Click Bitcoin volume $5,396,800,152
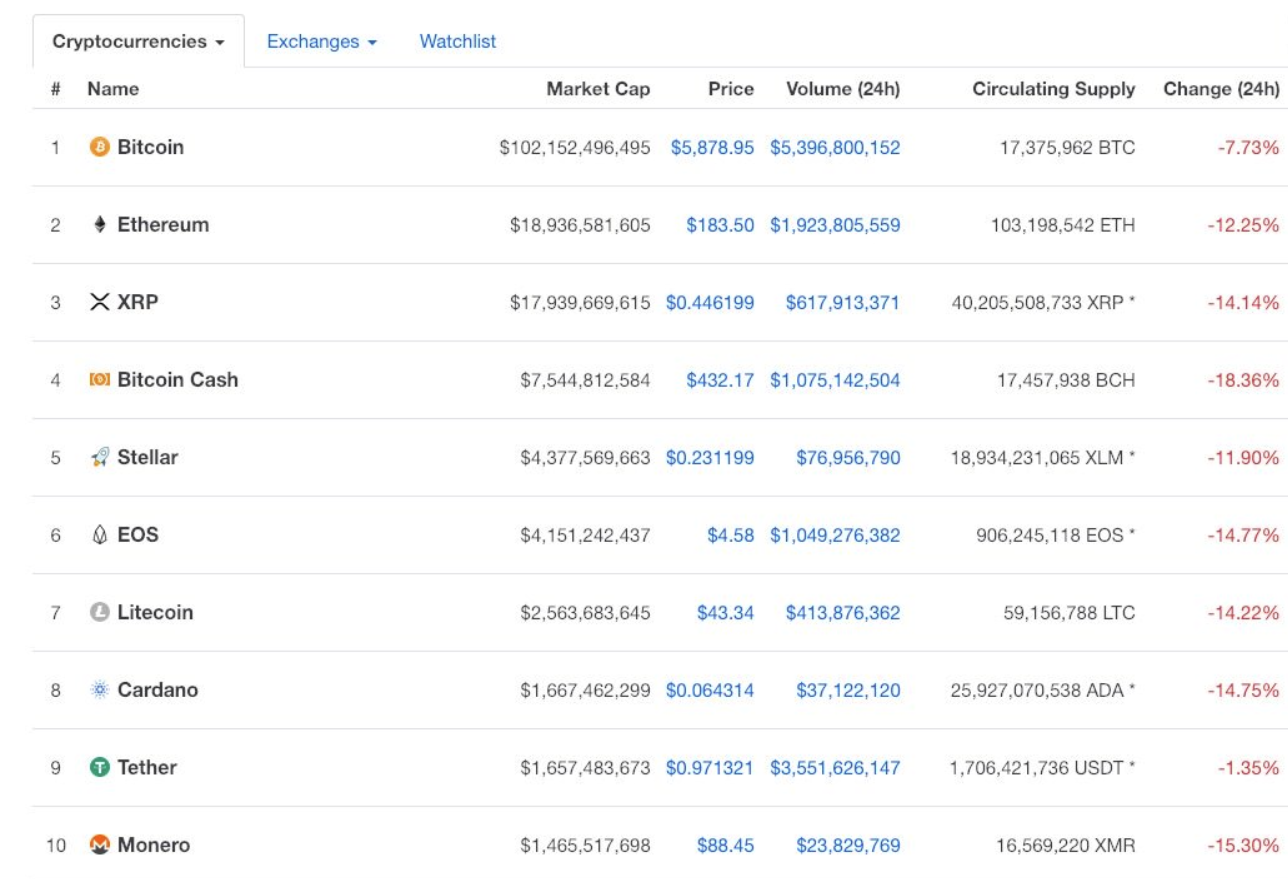The height and width of the screenshot is (879, 1288). (835, 148)
